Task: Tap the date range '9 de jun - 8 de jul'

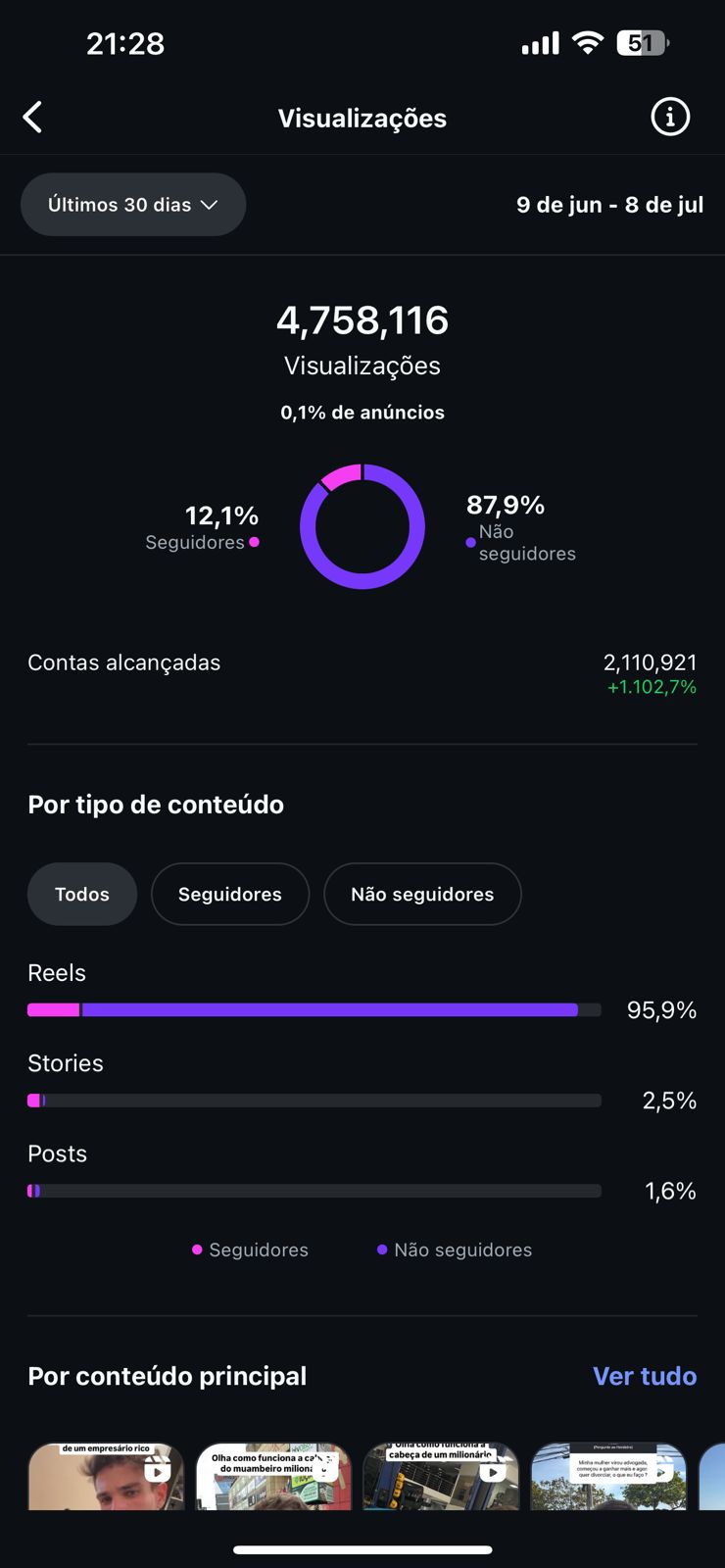Action: (x=609, y=205)
